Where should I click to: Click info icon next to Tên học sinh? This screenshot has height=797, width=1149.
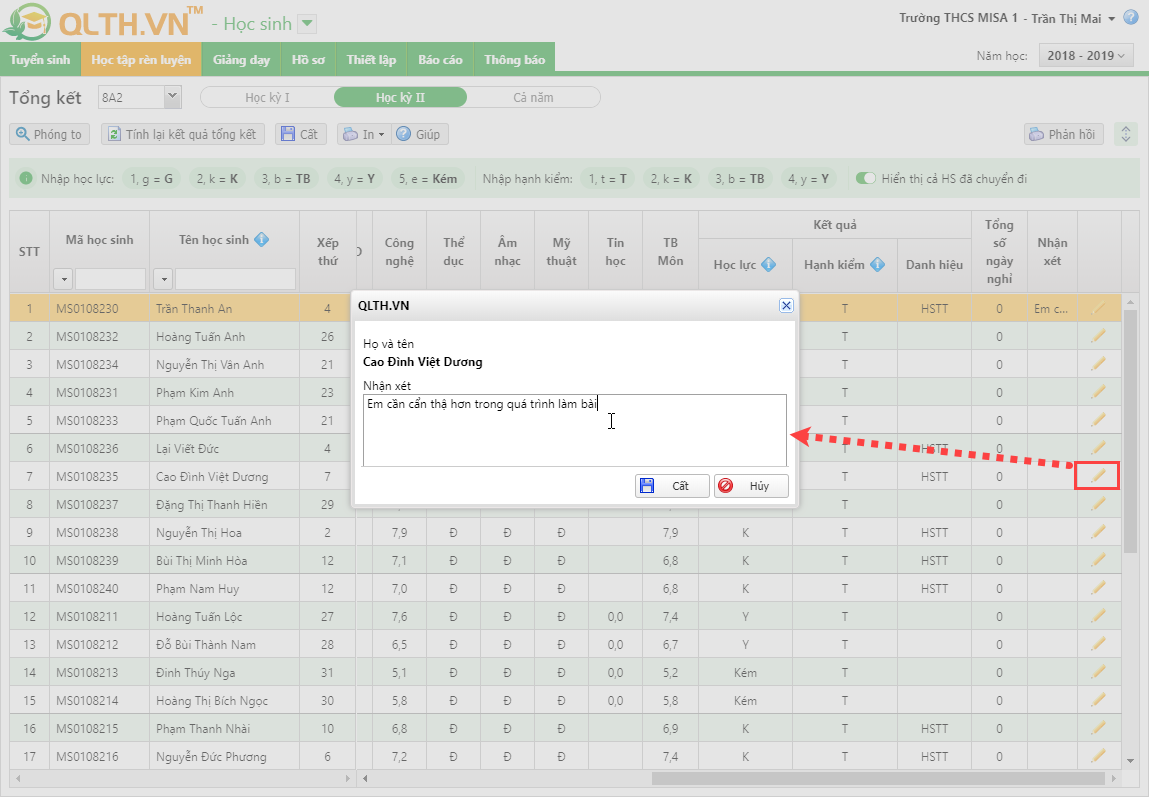(262, 239)
